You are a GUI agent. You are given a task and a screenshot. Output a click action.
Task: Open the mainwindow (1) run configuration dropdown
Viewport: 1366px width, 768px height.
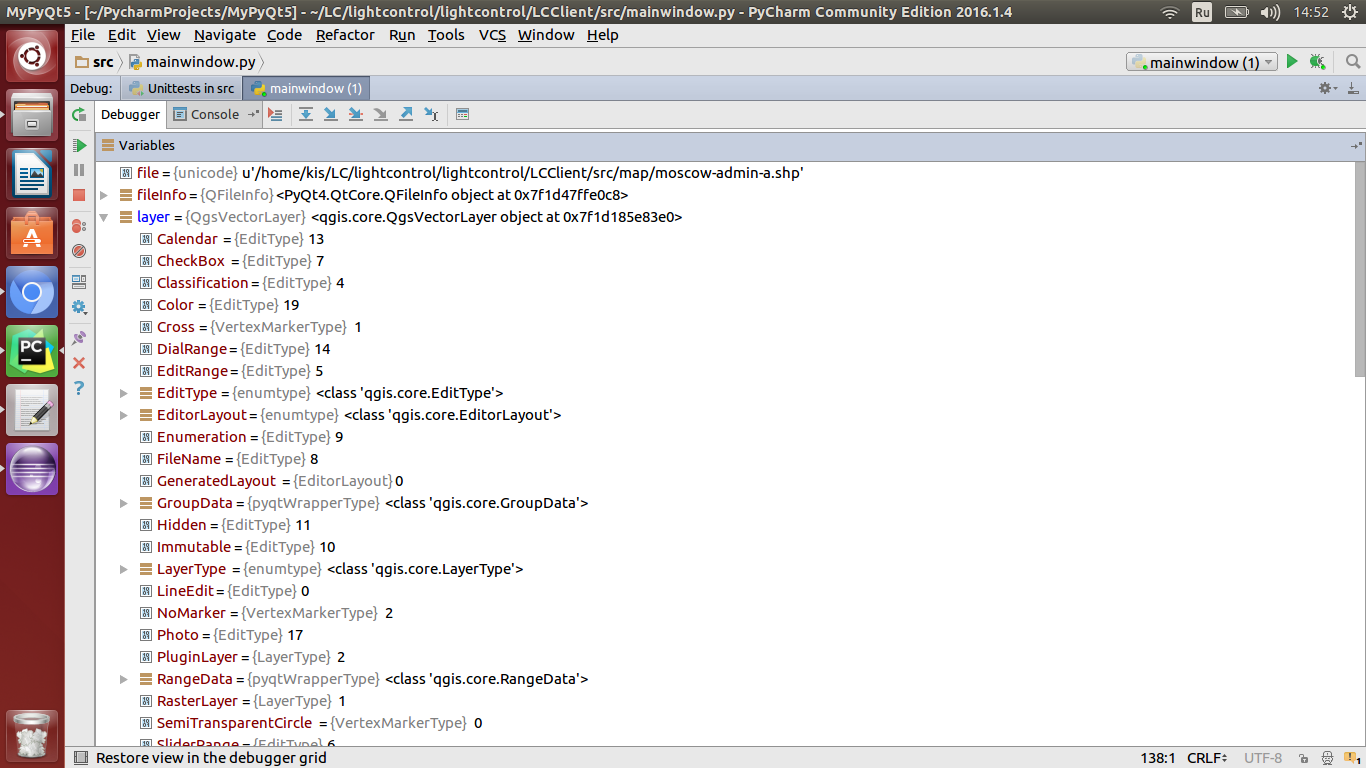point(1201,62)
